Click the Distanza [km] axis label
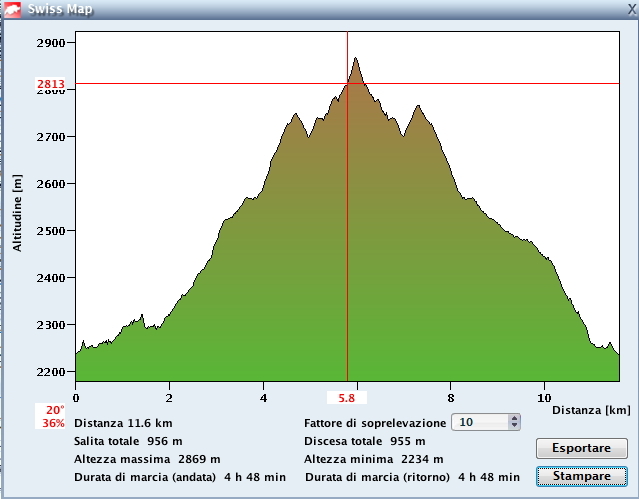639x499 pixels. click(x=591, y=410)
